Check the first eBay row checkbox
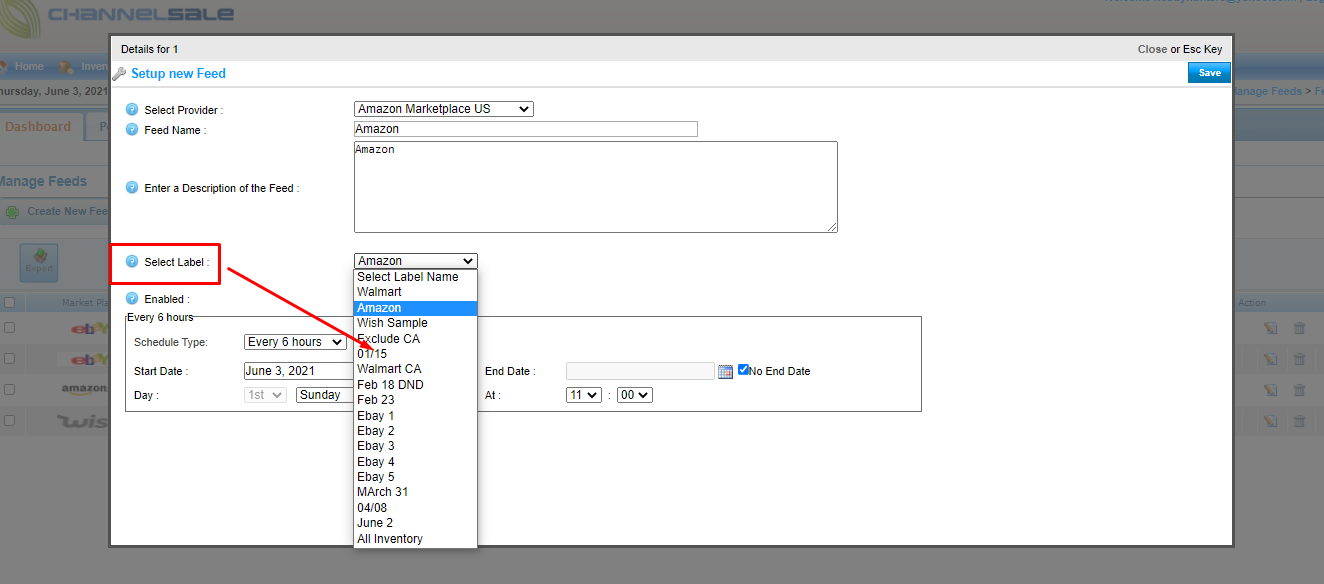Image resolution: width=1324 pixels, height=584 pixels. (9, 327)
